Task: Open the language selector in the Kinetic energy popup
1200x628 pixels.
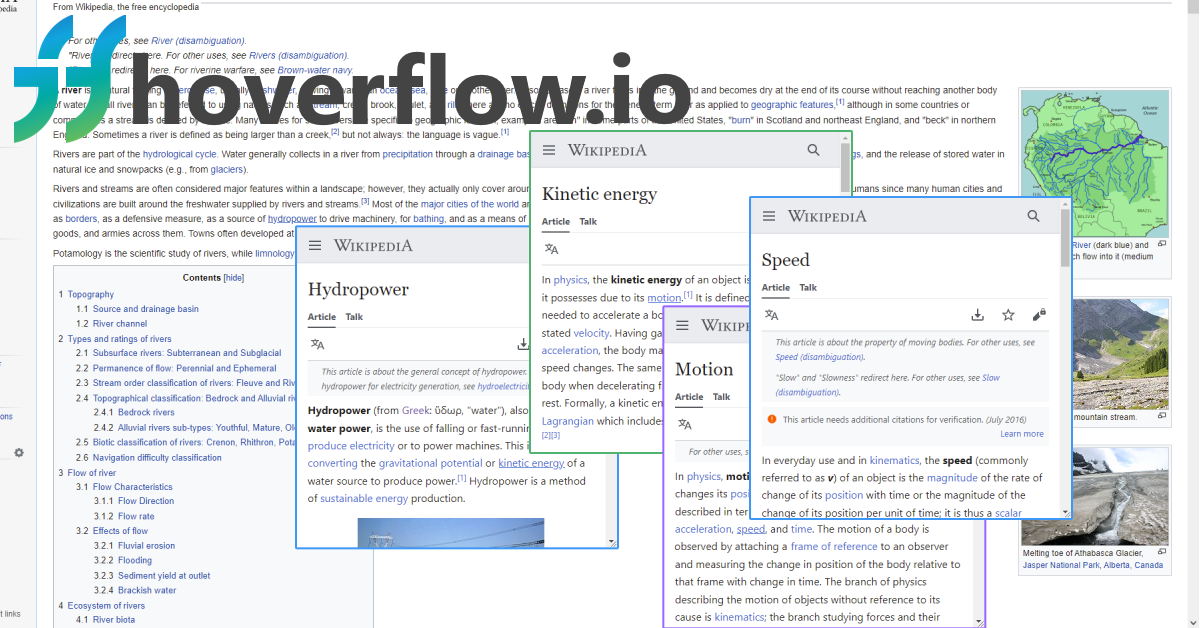Action: pos(551,249)
